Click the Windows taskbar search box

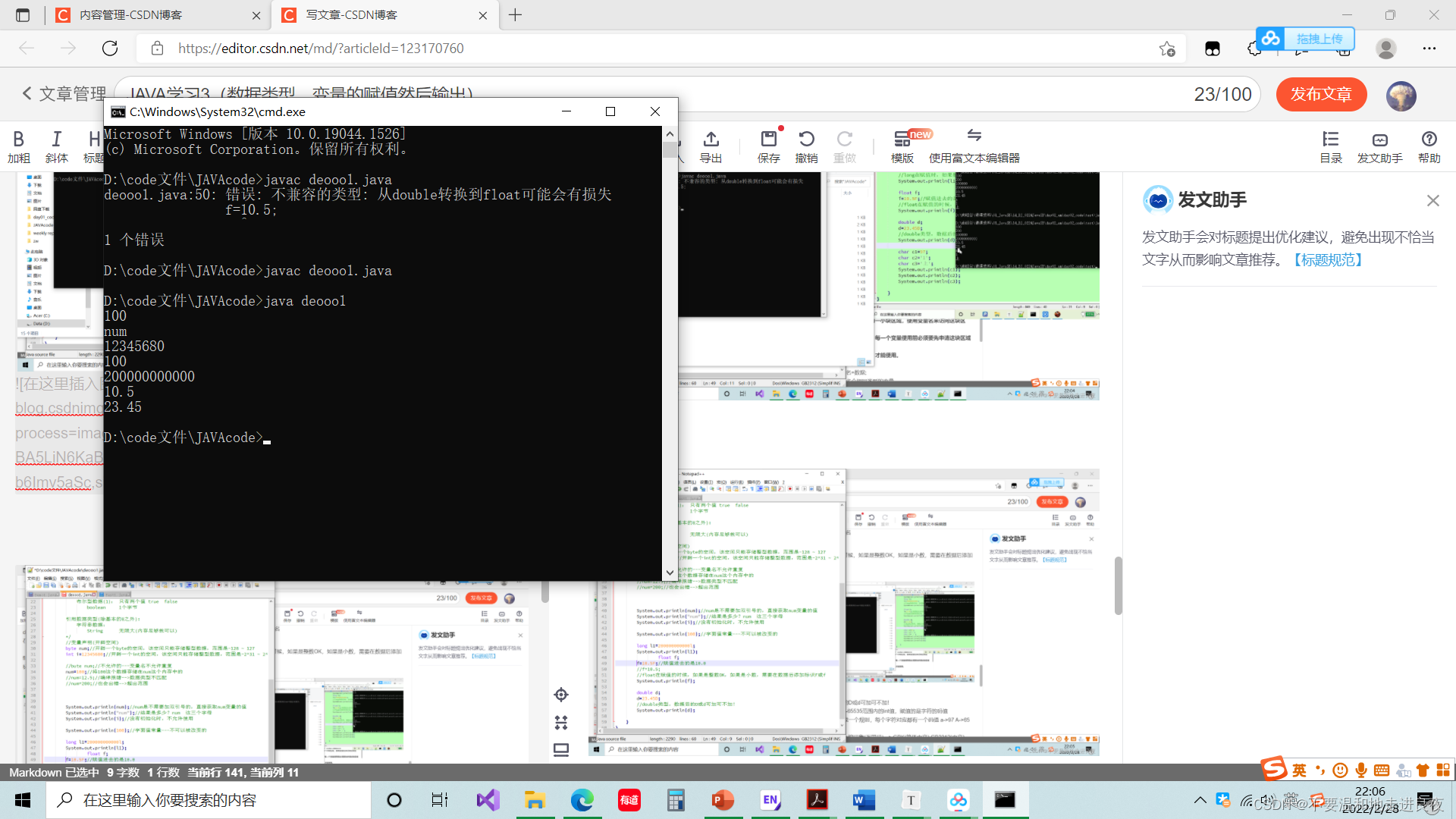coord(209,800)
